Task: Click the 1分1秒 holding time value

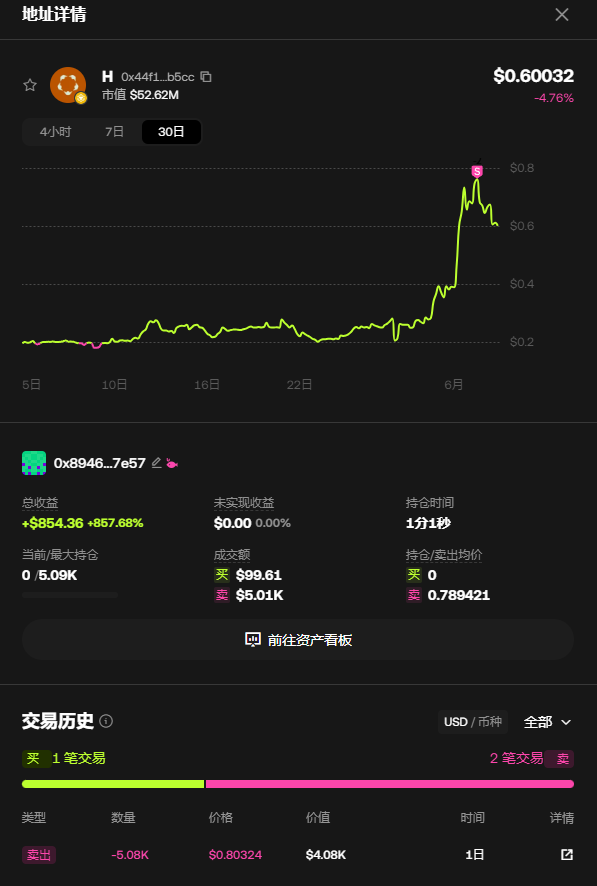Action: click(x=428, y=523)
